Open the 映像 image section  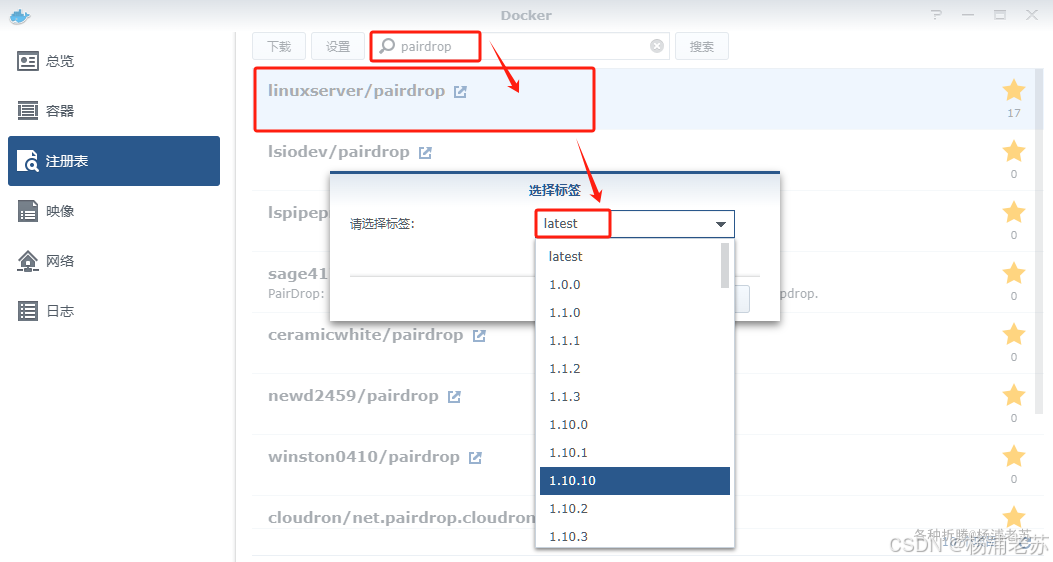[x=113, y=211]
